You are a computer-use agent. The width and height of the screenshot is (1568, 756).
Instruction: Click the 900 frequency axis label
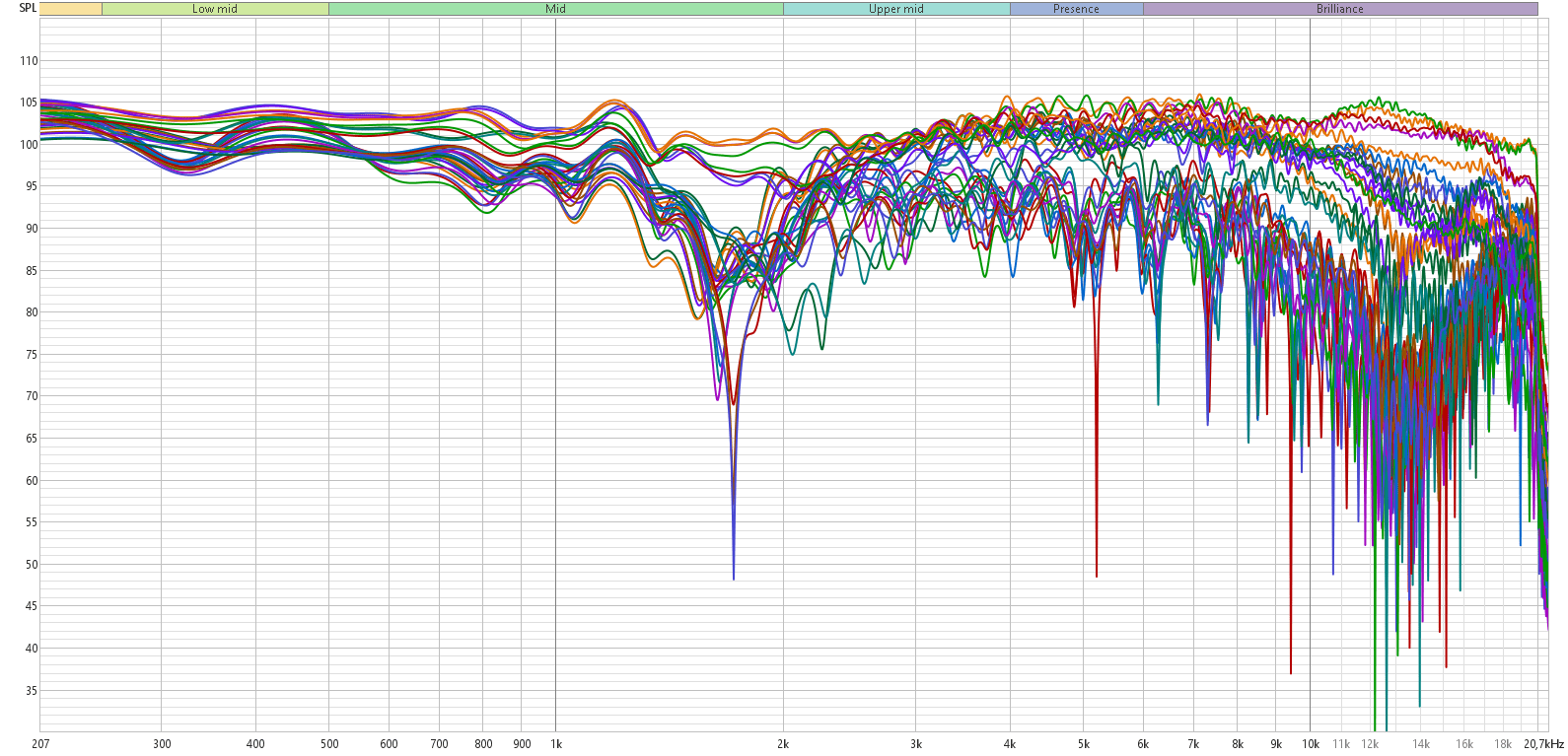(523, 744)
